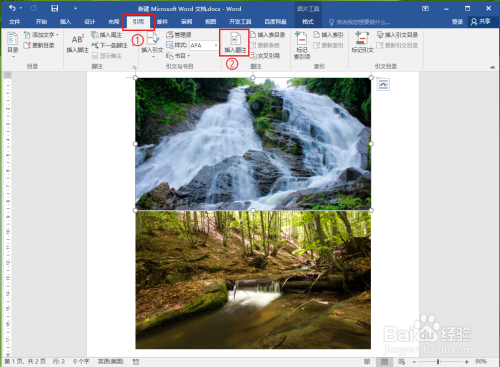Viewport: 500px width, 367px height.
Task: Click 更新目录 (Update Table)
Action: pos(39,45)
